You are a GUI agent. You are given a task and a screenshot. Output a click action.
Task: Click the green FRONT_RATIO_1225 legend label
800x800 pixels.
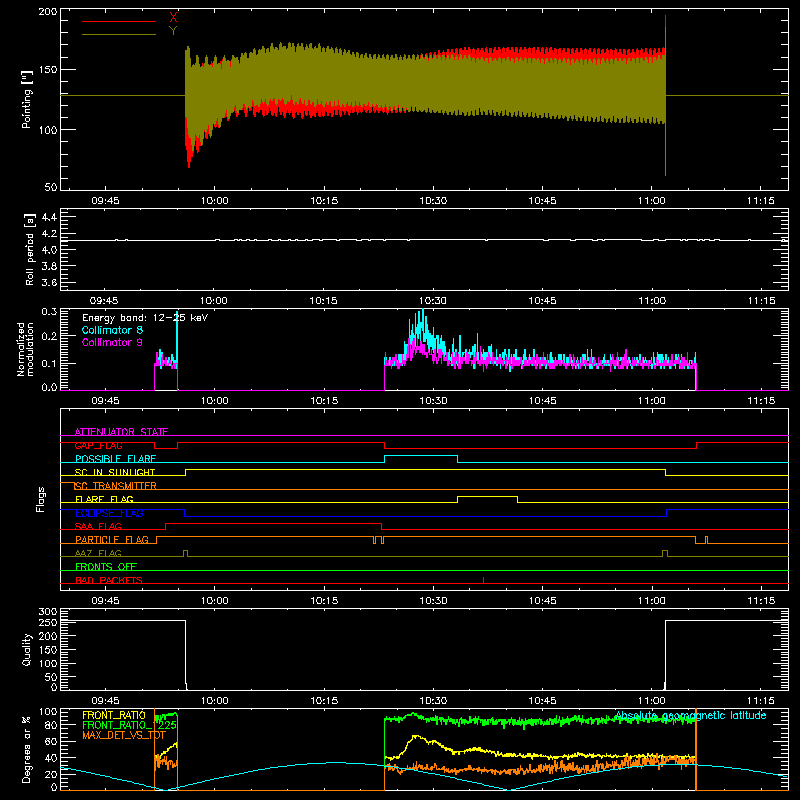click(130, 725)
